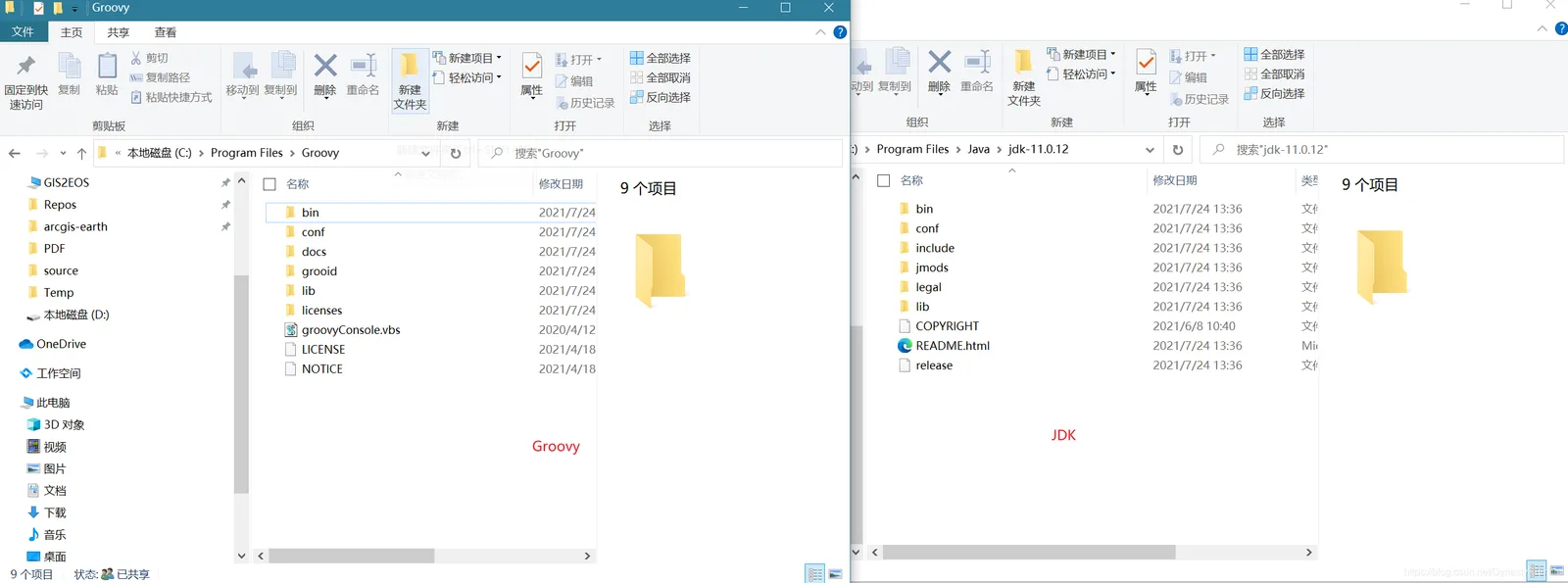1568x583 pixels.
Task: Click Pin to Quick Access icon
Action: click(x=25, y=67)
